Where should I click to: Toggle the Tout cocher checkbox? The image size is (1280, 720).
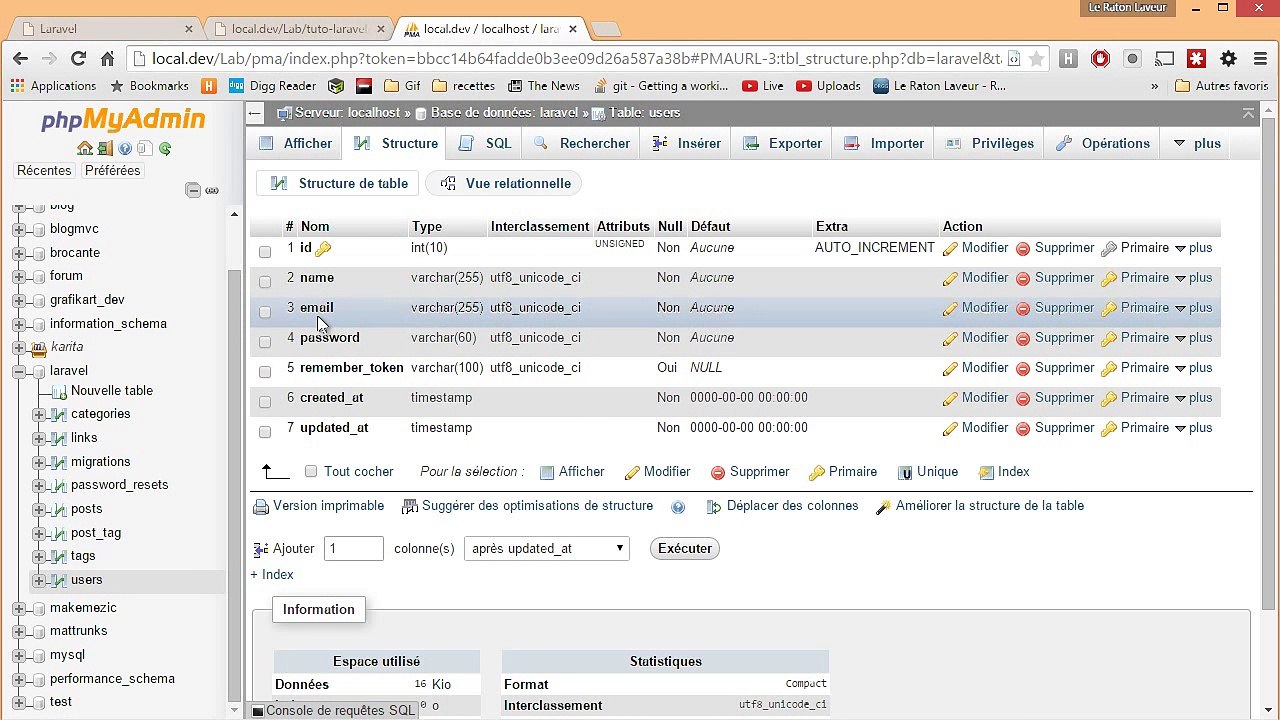tap(311, 471)
